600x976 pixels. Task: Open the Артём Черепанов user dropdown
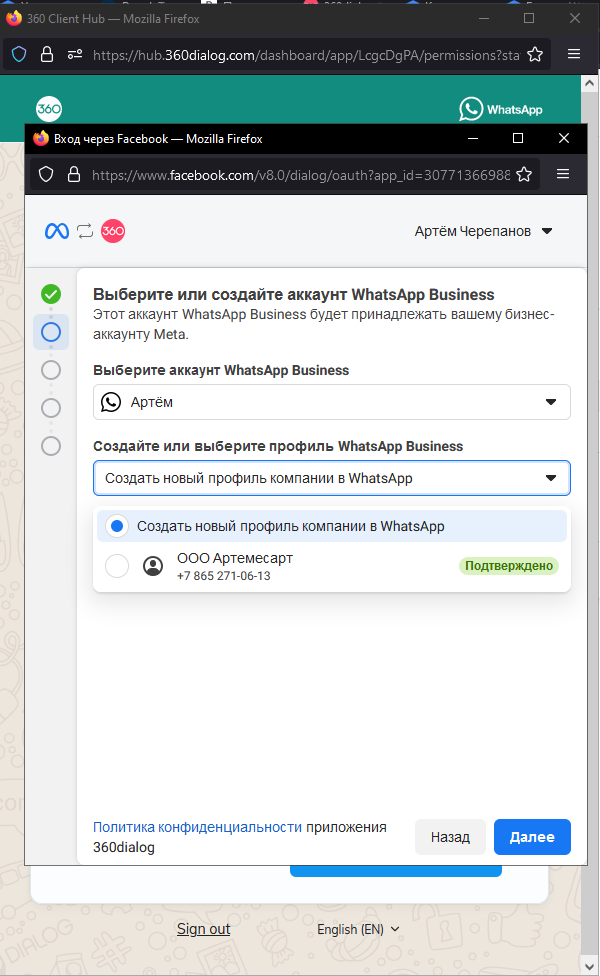coord(484,231)
